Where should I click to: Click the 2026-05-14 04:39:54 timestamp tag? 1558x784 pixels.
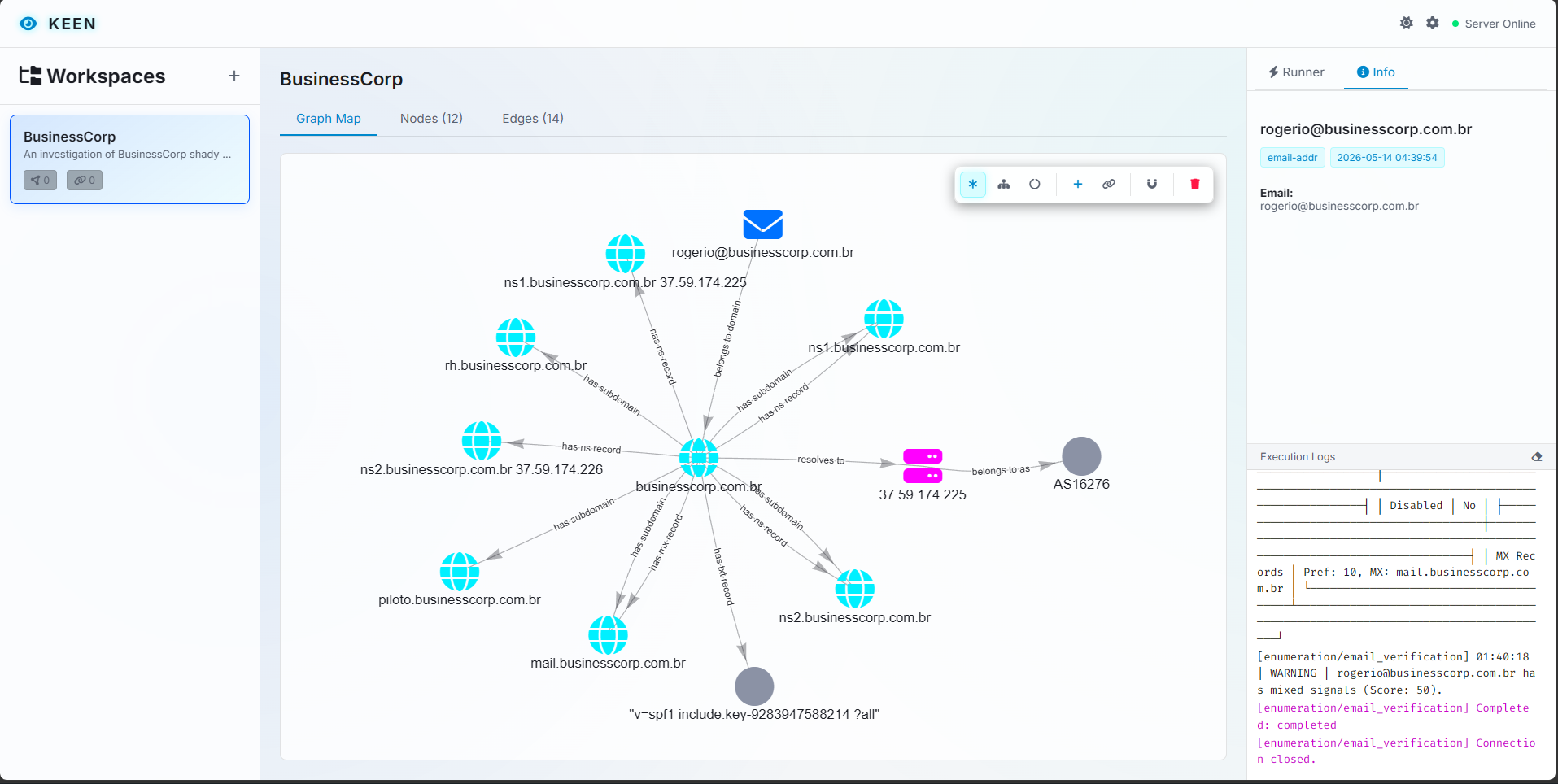(1387, 158)
